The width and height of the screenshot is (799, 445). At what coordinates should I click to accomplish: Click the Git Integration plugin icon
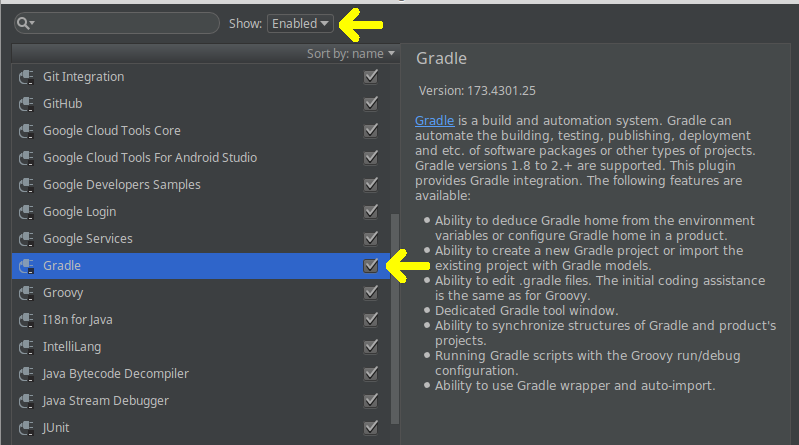[x=26, y=77]
